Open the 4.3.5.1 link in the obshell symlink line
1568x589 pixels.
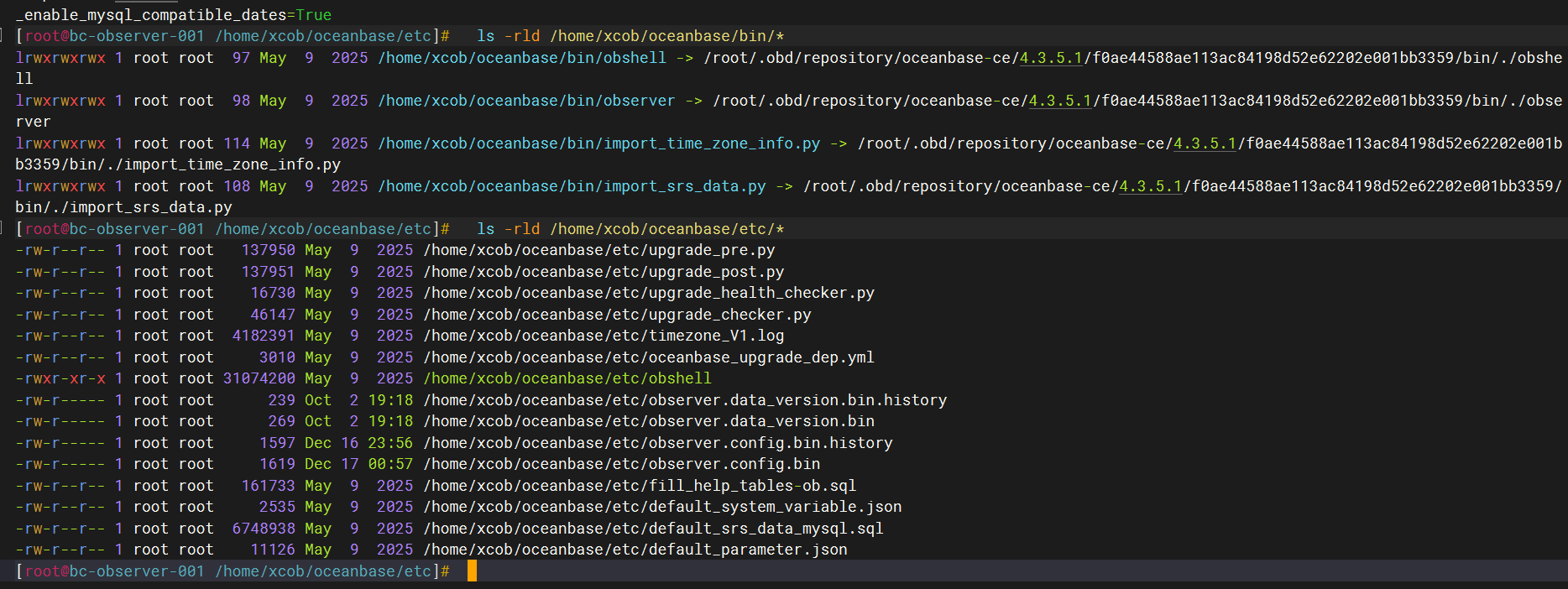1050,58
